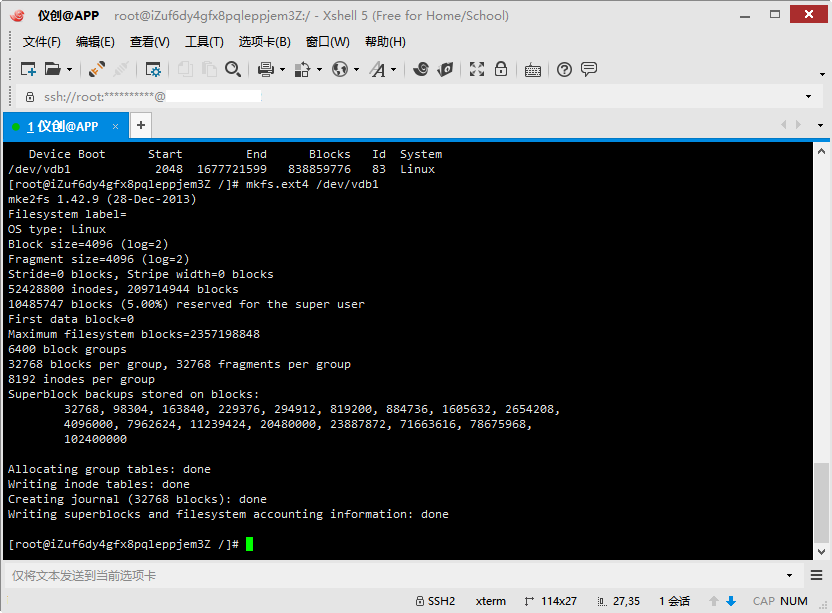Toggle the Full screen icon

pyautogui.click(x=476, y=69)
